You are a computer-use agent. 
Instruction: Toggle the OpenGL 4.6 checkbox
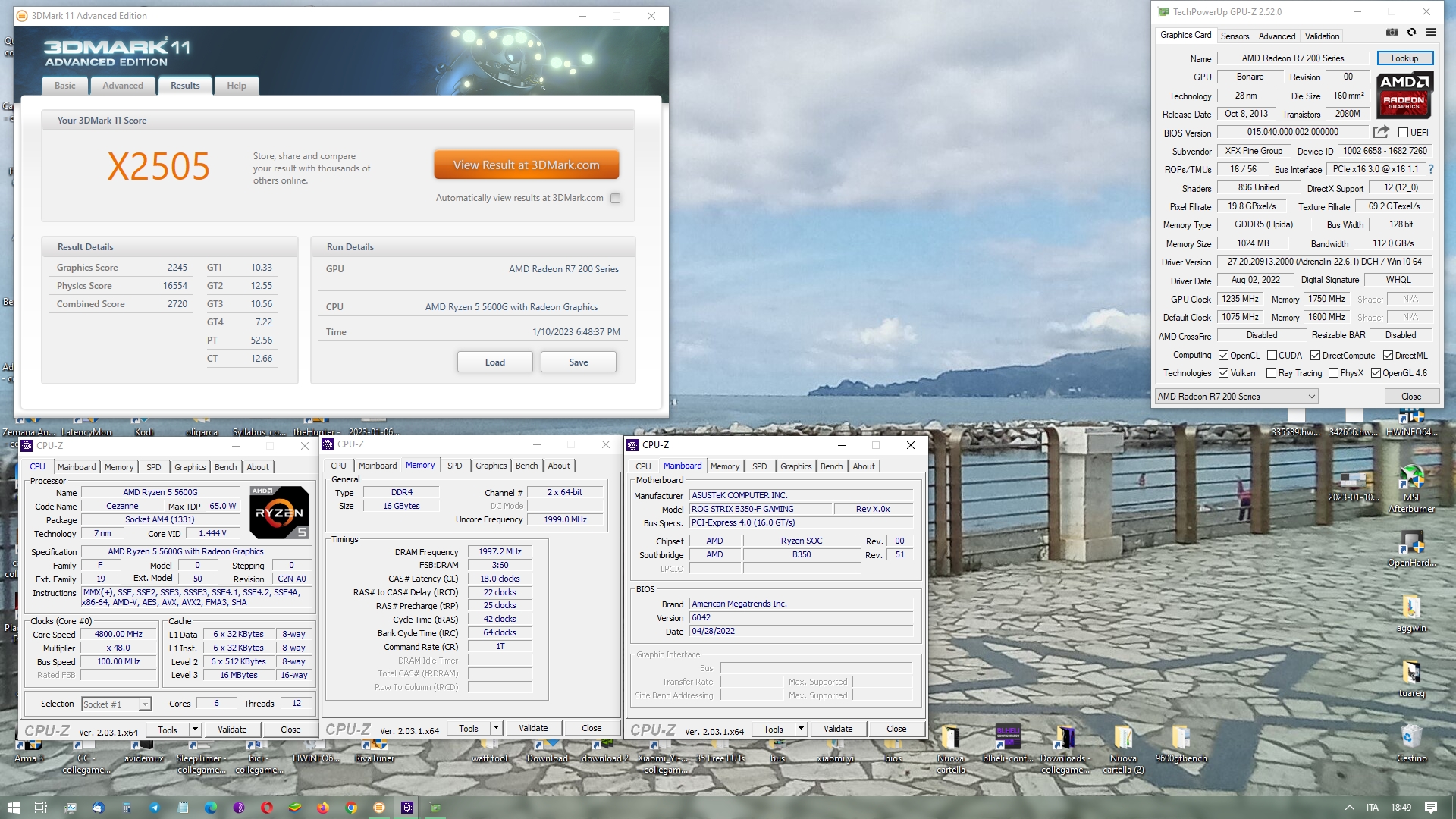pyautogui.click(x=1376, y=373)
